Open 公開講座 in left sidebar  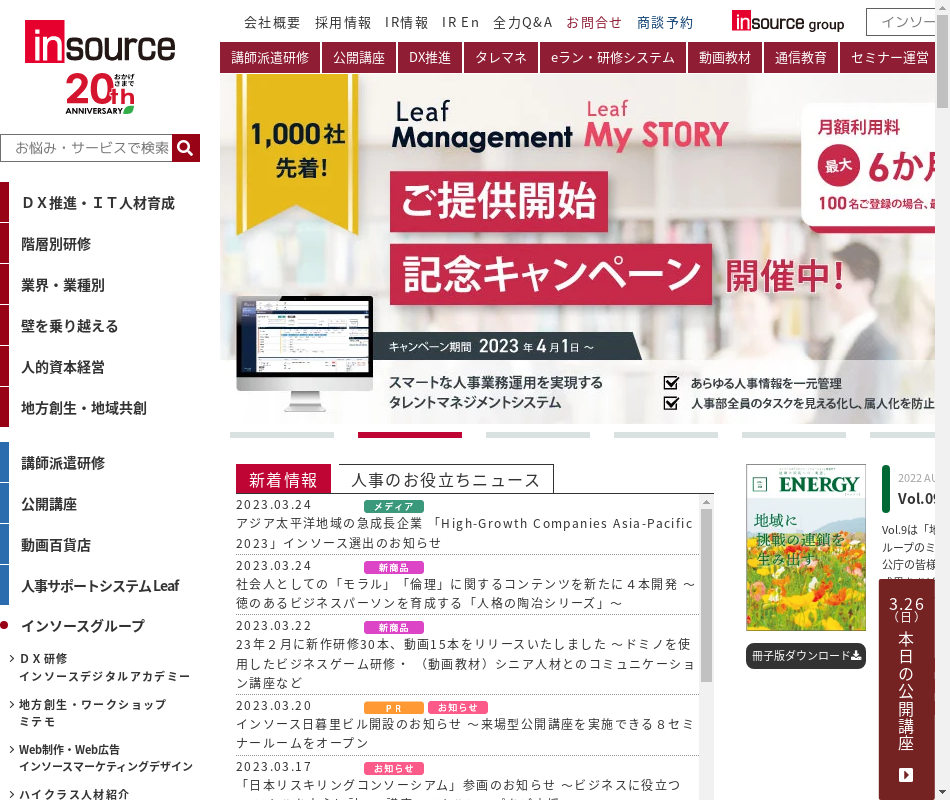tap(100, 504)
